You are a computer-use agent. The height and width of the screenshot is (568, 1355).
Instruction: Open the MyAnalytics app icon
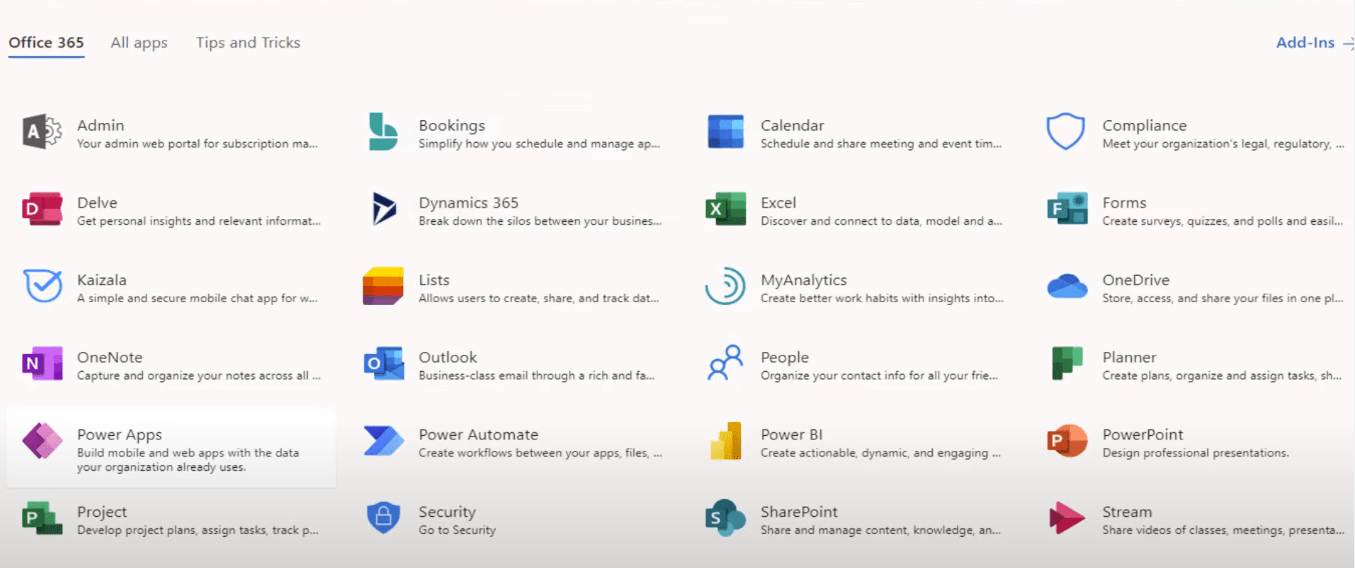point(725,286)
